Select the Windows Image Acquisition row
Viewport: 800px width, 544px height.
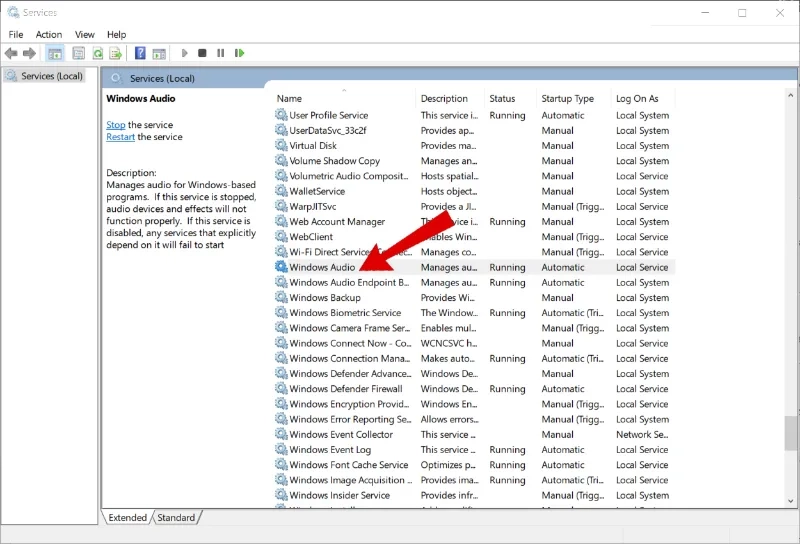tap(474, 480)
